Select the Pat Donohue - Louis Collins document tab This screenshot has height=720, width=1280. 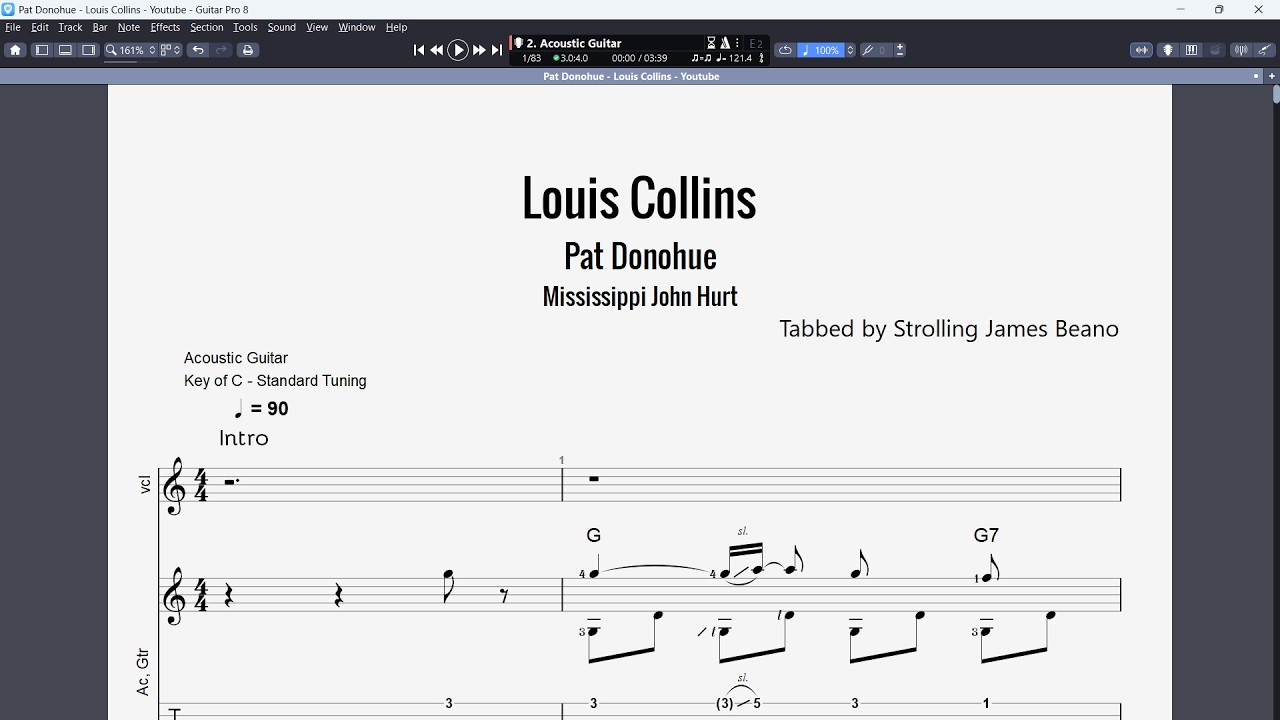click(x=631, y=76)
